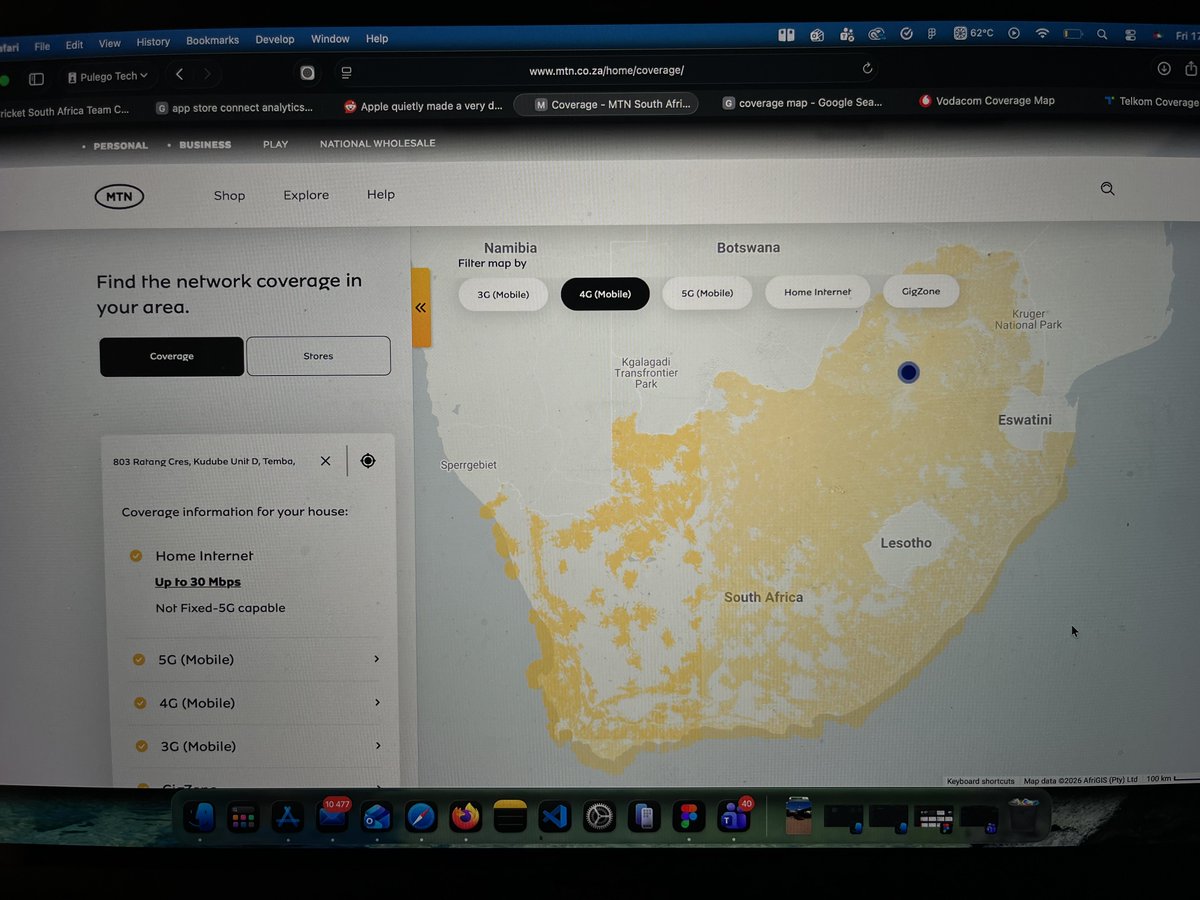Image resolution: width=1200 pixels, height=900 pixels.
Task: Open the Pulego Tech profile dropdown
Action: (107, 76)
